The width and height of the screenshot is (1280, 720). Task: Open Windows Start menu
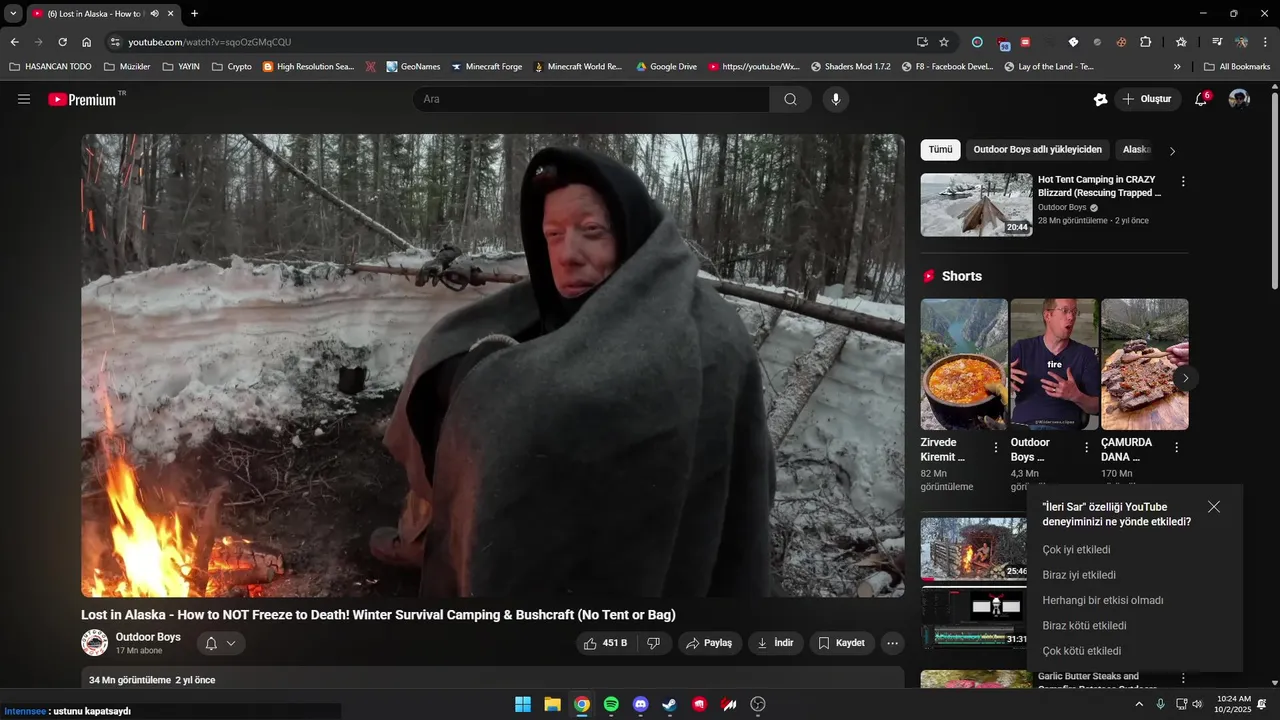[523, 704]
